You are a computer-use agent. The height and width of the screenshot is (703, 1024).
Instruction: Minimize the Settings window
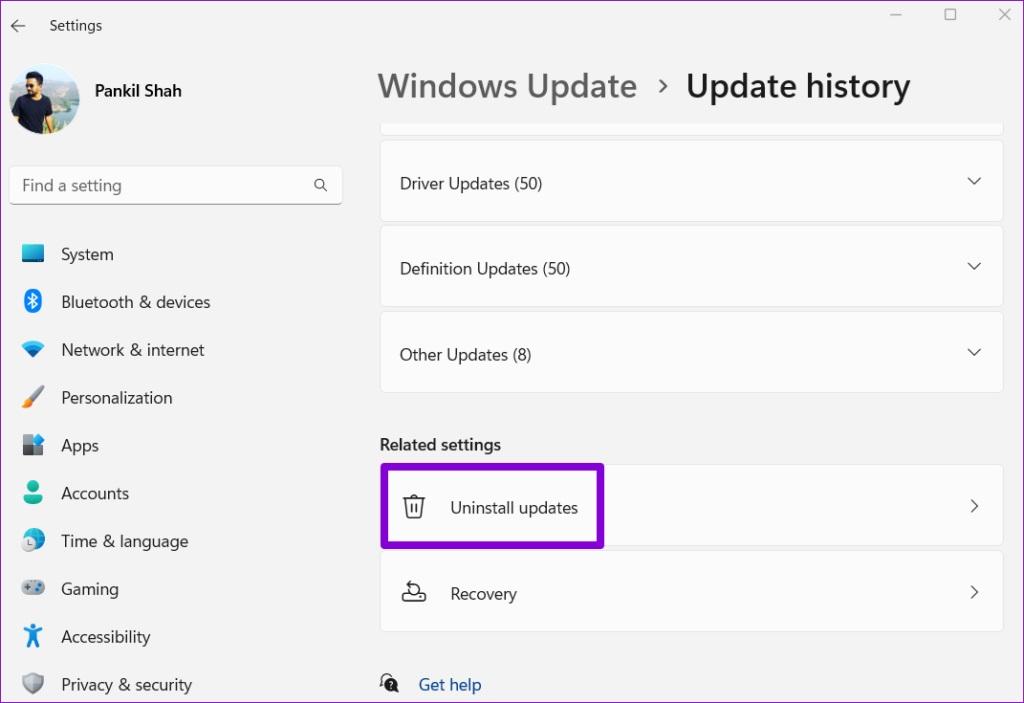[x=895, y=14]
